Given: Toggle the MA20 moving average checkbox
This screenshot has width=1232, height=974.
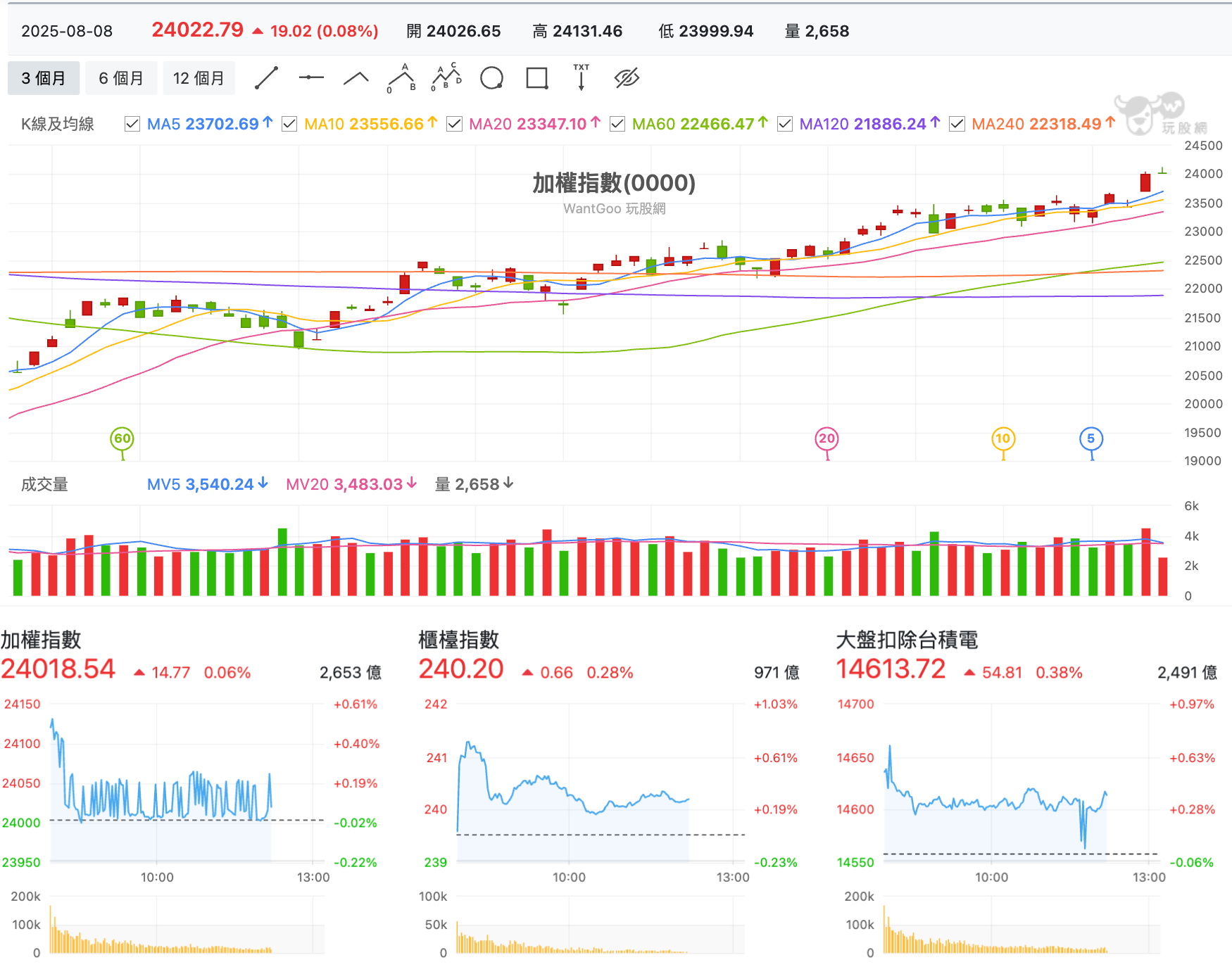Looking at the screenshot, I should point(454,124).
